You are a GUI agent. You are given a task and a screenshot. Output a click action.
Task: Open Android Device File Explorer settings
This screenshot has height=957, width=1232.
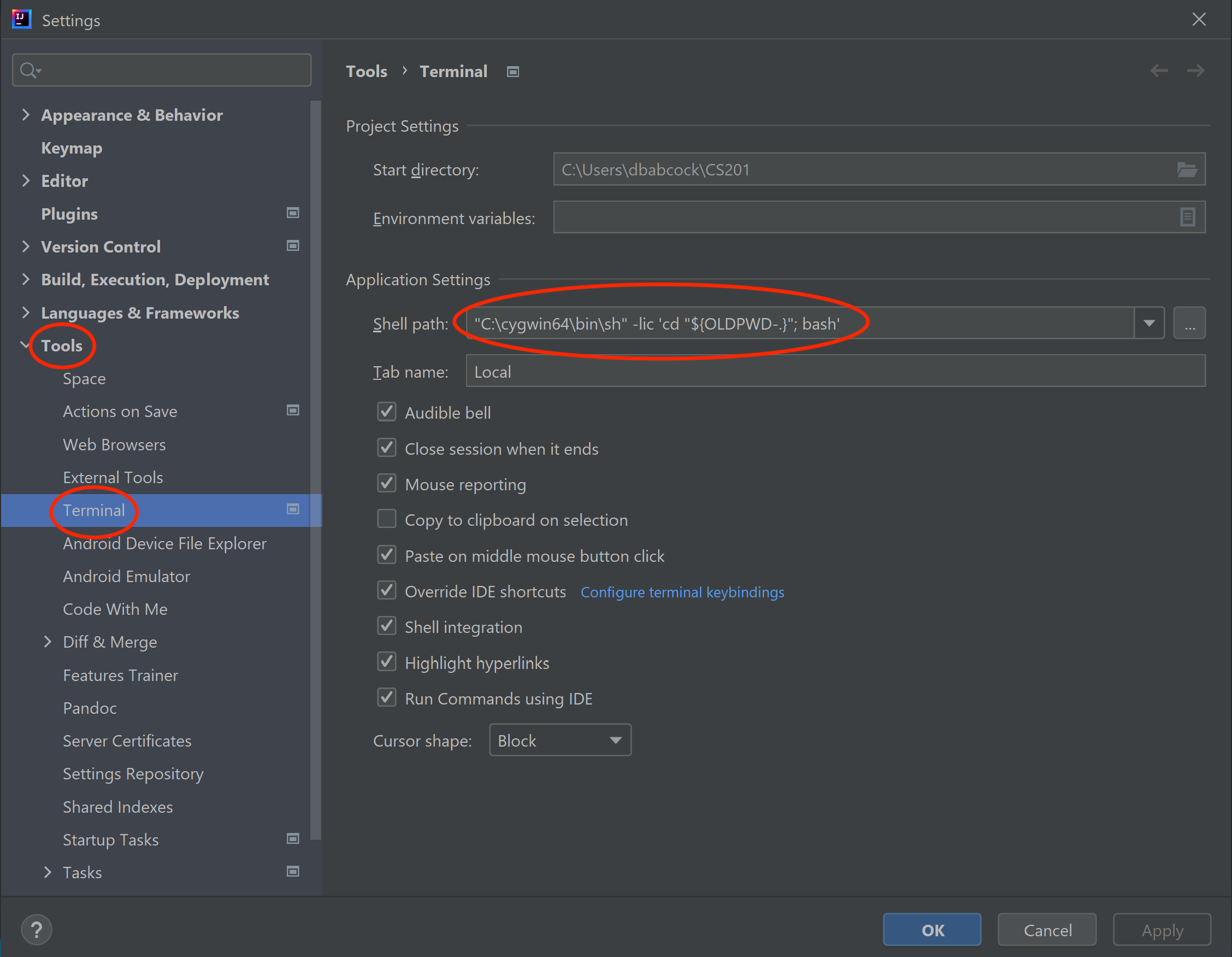164,543
